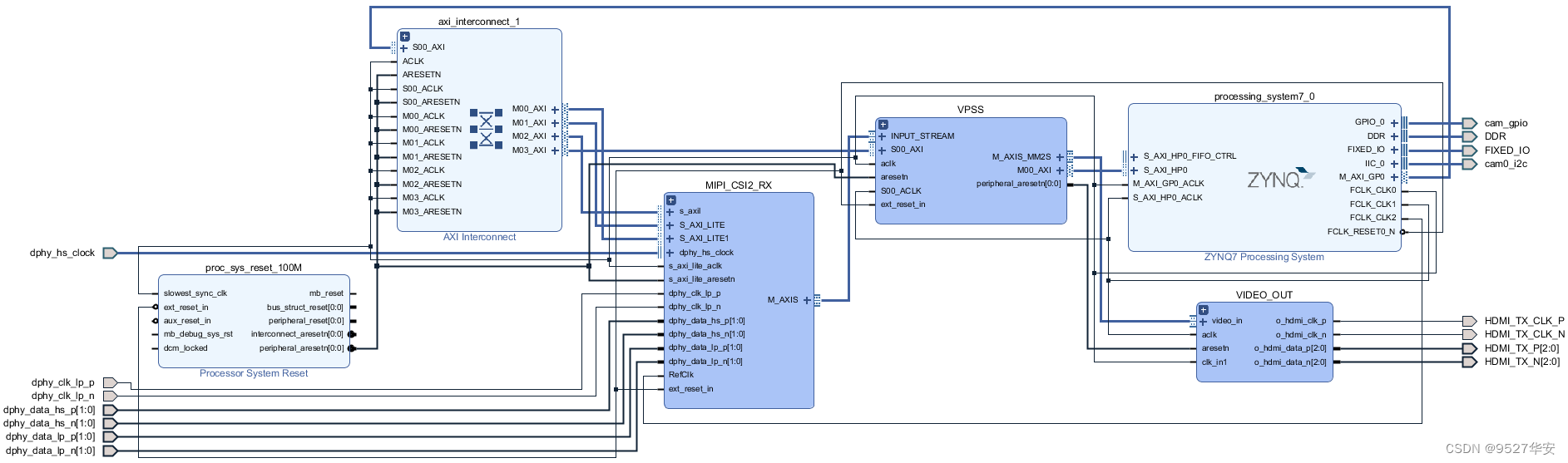Select the dphy_clk_lp_p external port symbol
The width and height of the screenshot is (1568, 463).
[110, 383]
